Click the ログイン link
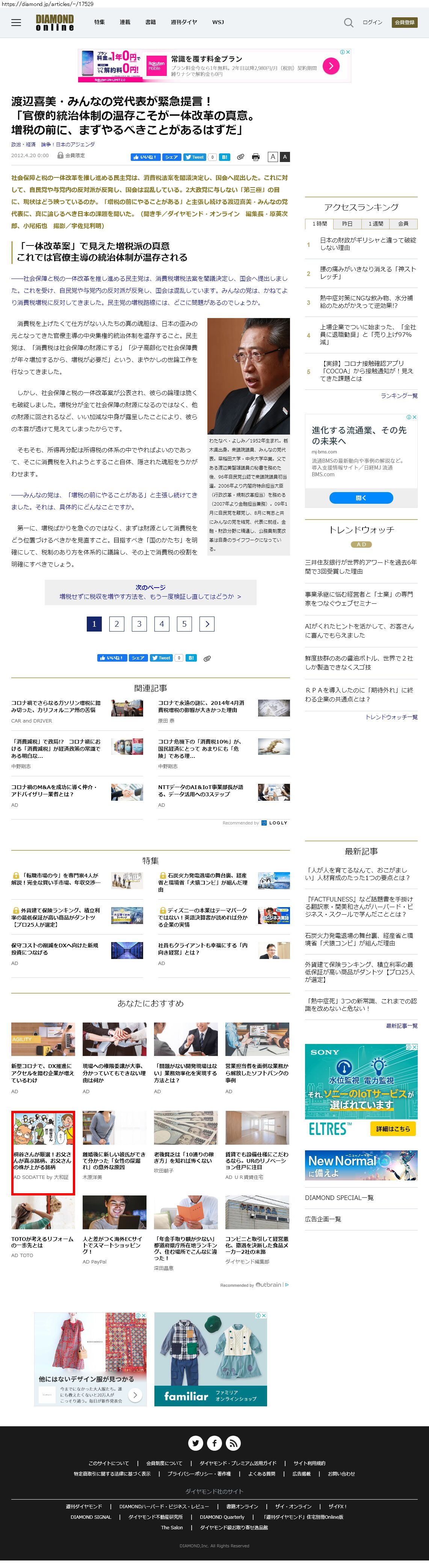429x1568 pixels. pyautogui.click(x=372, y=23)
